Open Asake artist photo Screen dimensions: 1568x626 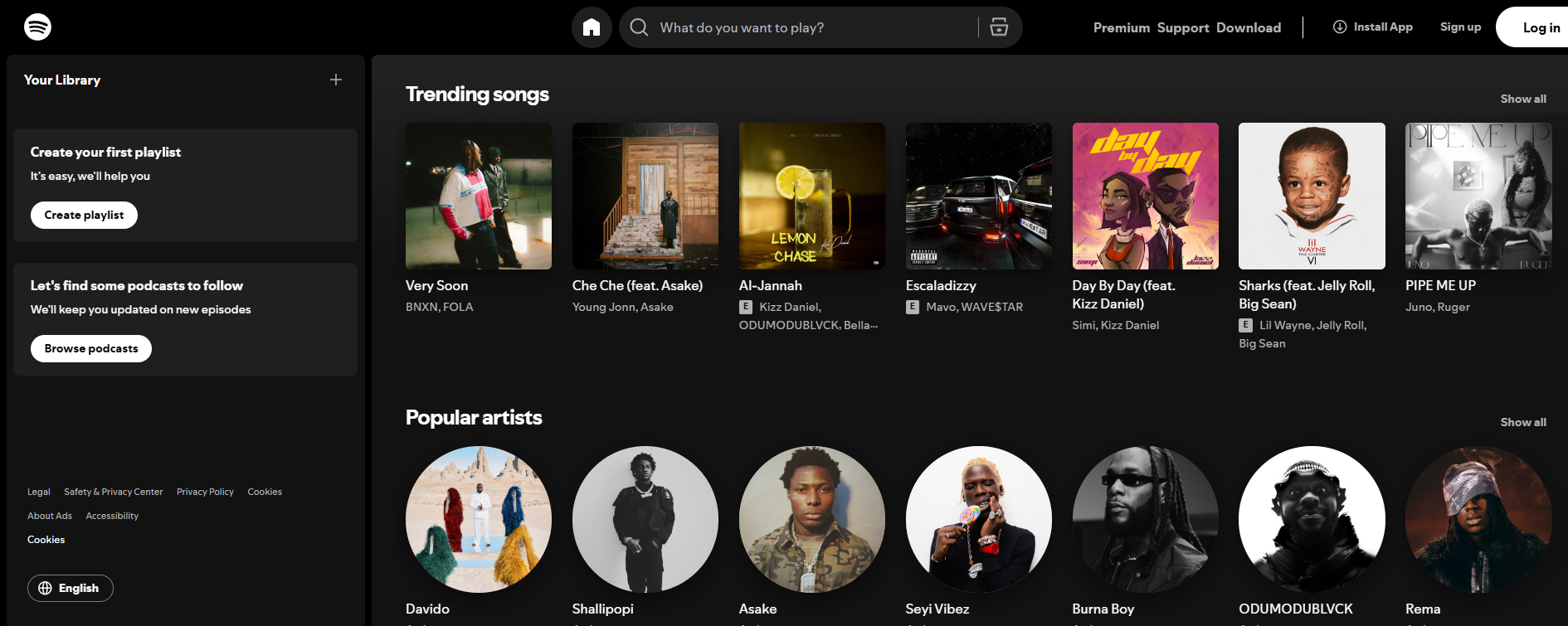(x=812, y=519)
